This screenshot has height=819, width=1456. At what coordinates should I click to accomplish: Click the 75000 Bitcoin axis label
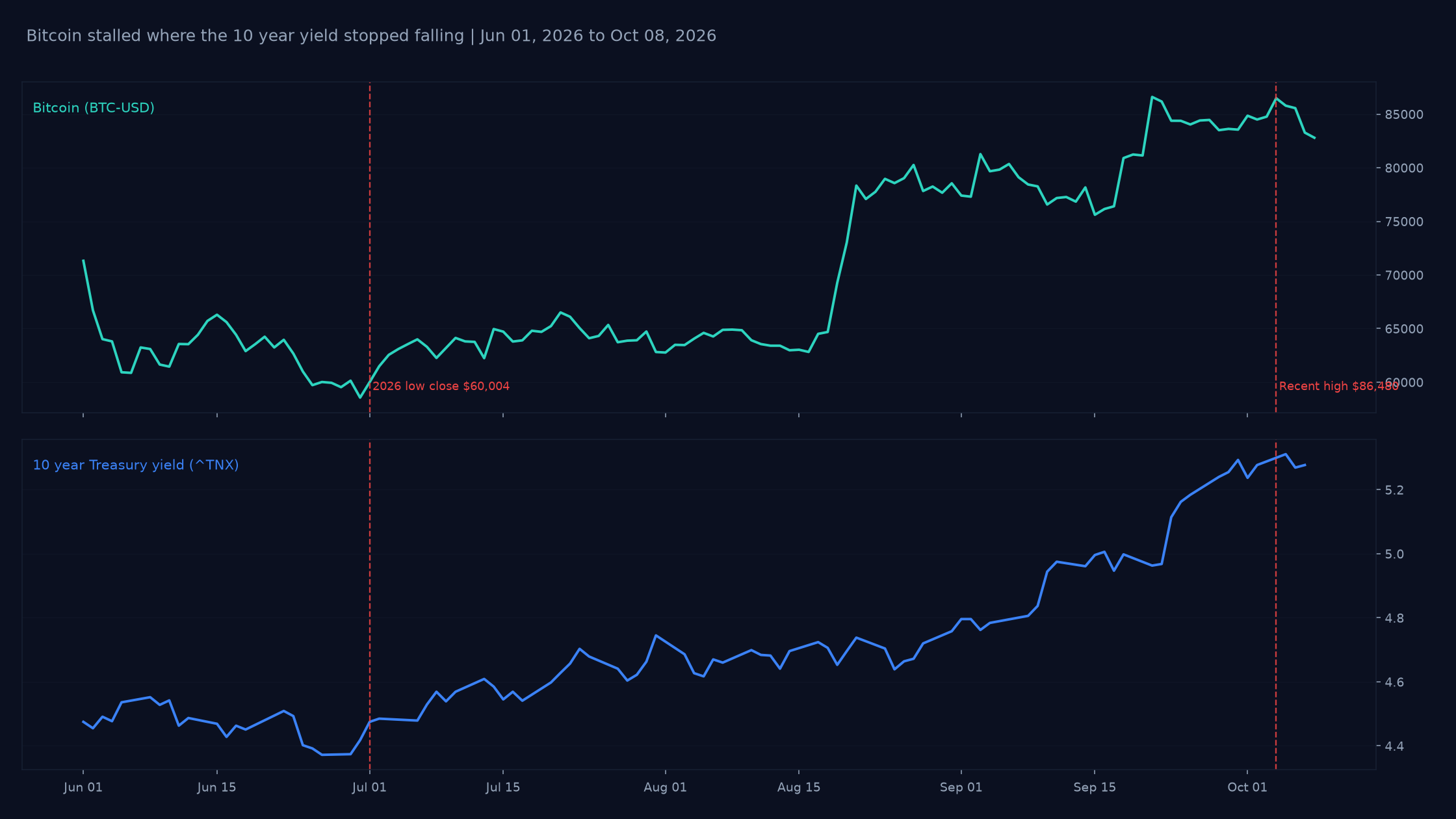[x=1404, y=222]
